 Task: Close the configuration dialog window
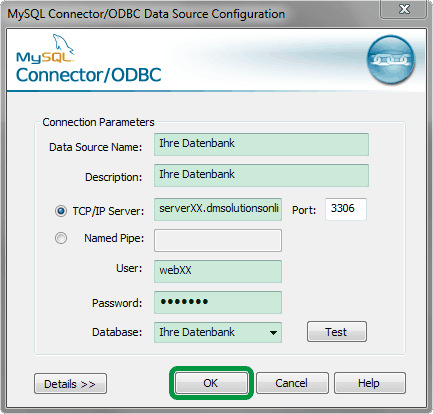click(404, 9)
